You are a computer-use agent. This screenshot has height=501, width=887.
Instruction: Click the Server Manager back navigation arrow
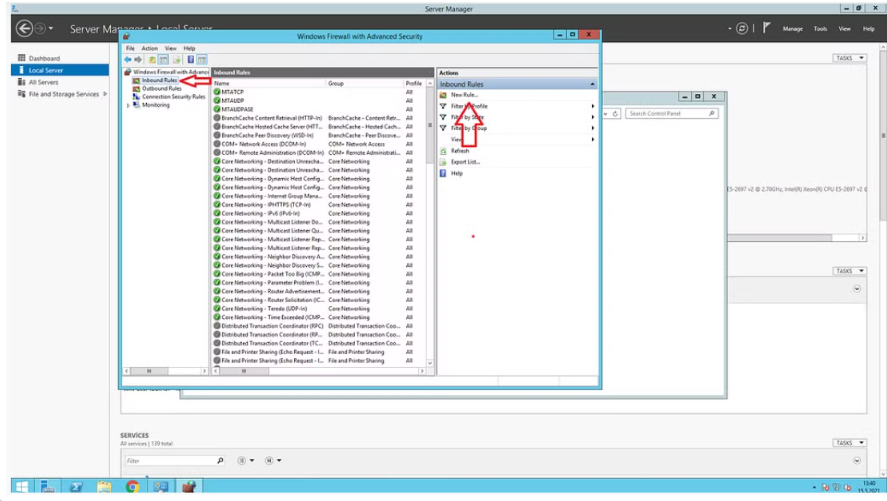[24, 28]
